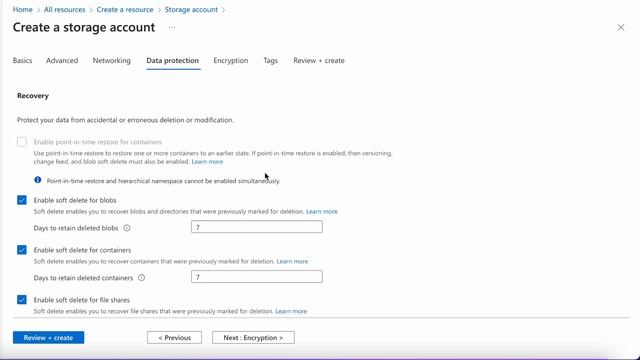640x360 pixels.
Task: Open the Storage account breadcrumb link
Action: [x=191, y=9]
